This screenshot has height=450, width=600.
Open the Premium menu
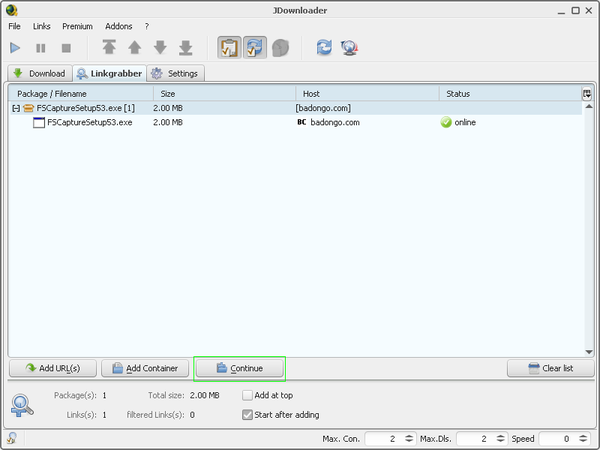click(77, 26)
